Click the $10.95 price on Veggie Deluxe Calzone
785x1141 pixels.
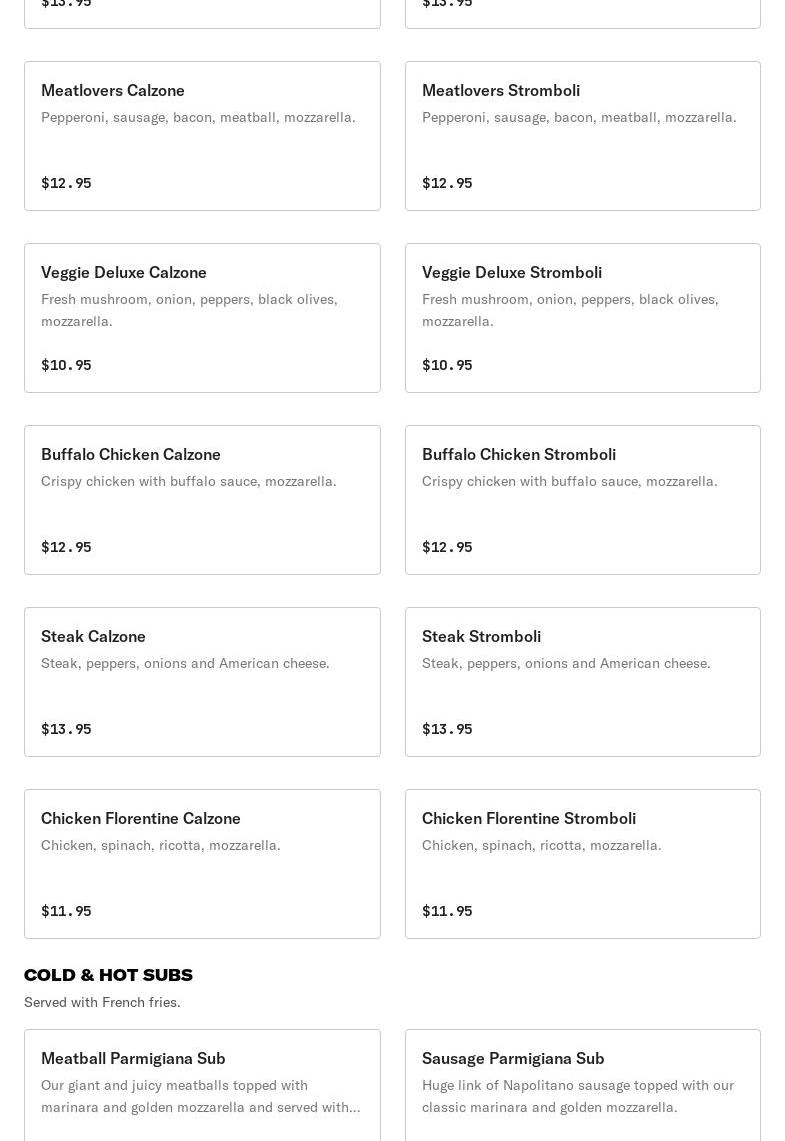66,365
